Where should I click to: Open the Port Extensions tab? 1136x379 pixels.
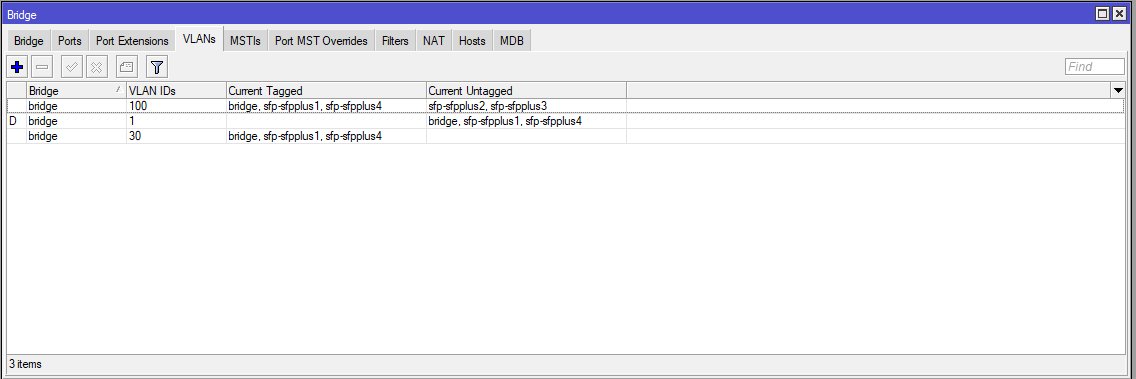[x=132, y=41]
